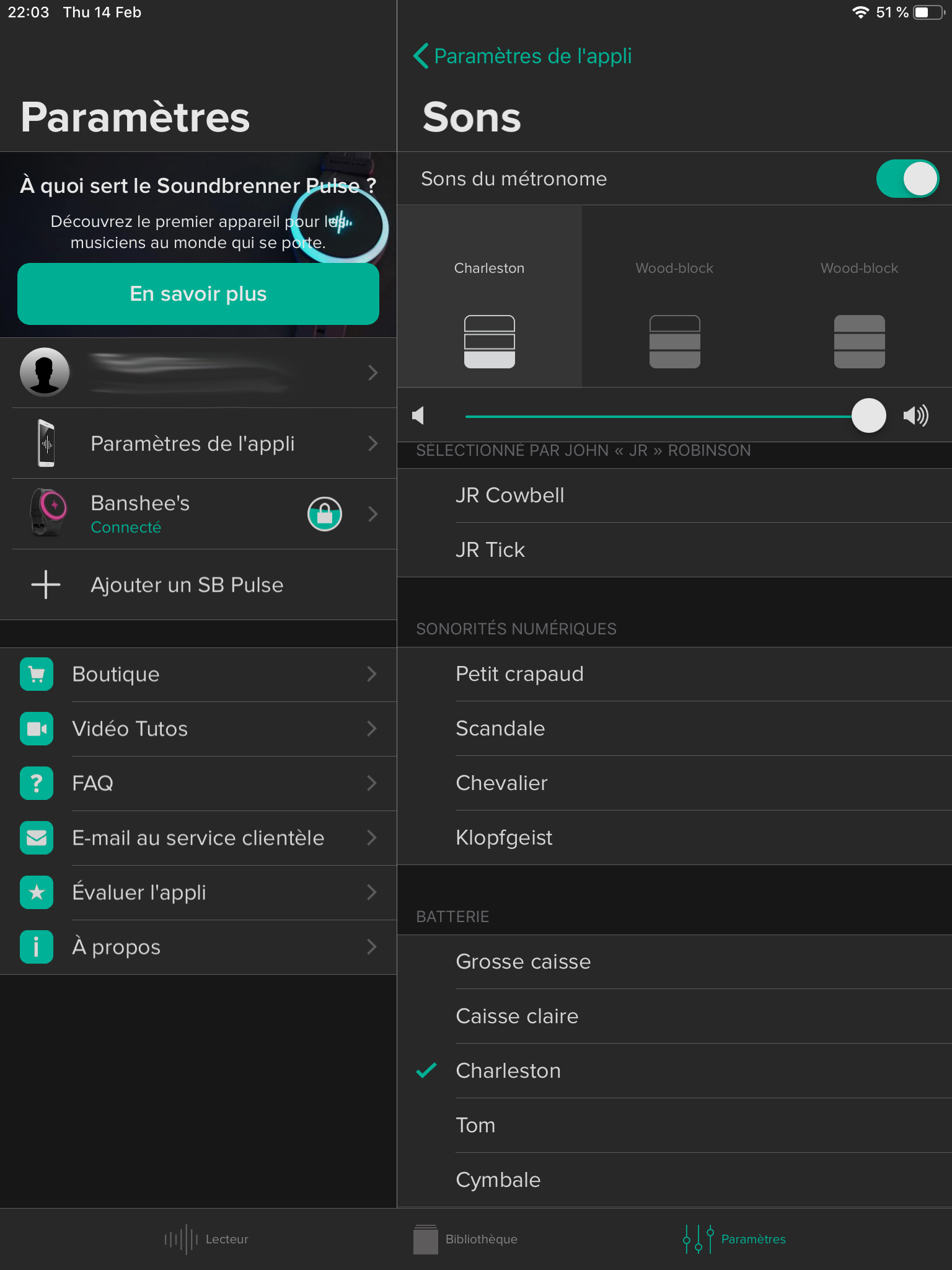
Task: Tap the Vidéo Tutos camera icon
Action: [x=37, y=729]
